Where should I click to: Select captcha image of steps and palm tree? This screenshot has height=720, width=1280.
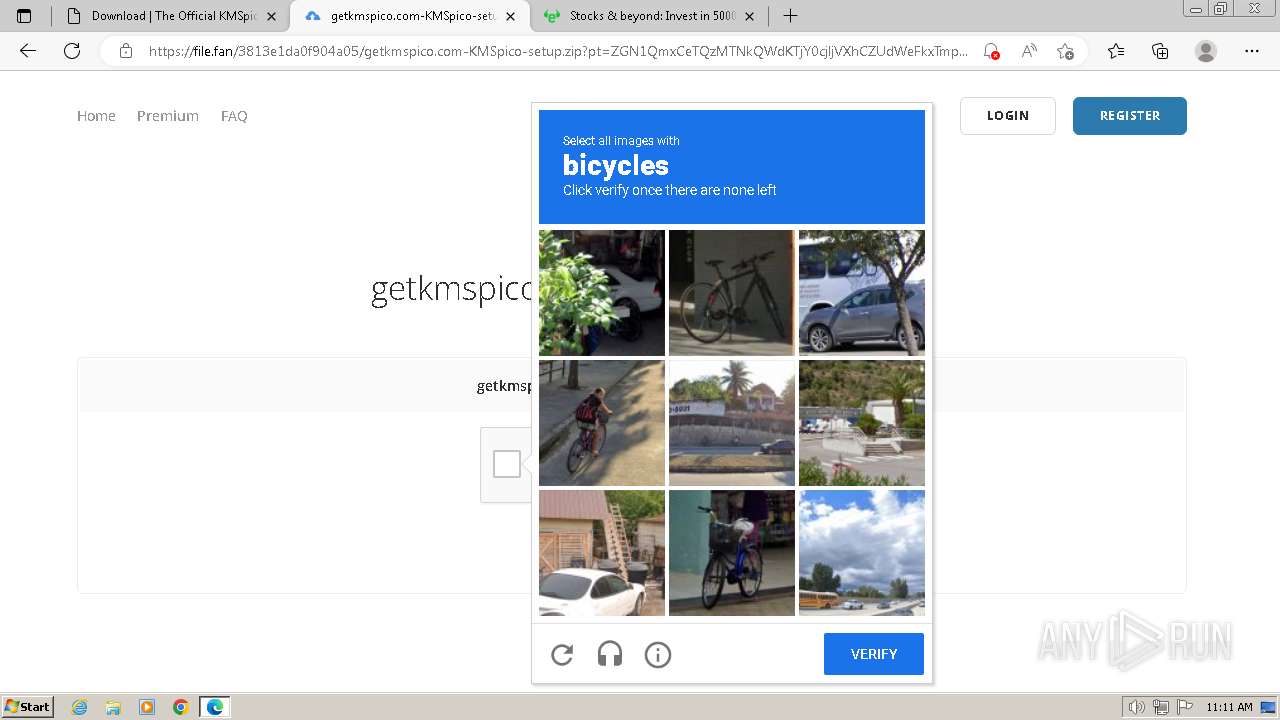tap(862, 423)
